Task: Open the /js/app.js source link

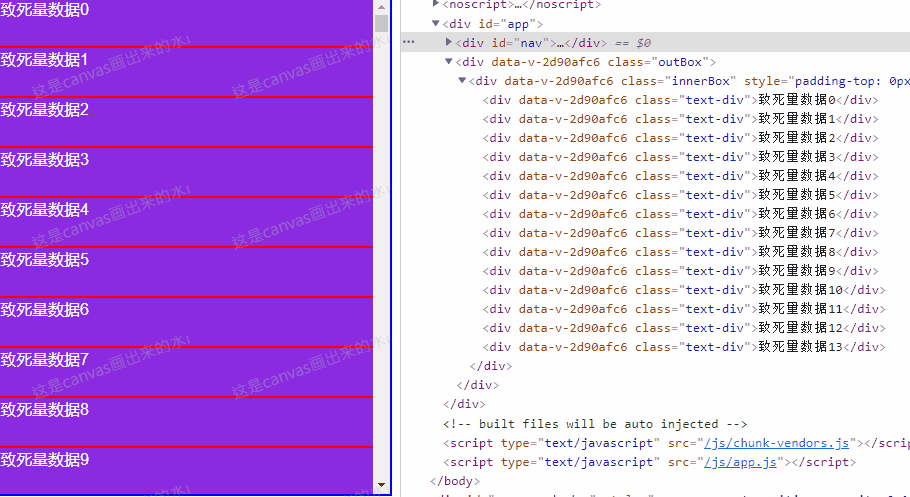Action: pos(740,462)
